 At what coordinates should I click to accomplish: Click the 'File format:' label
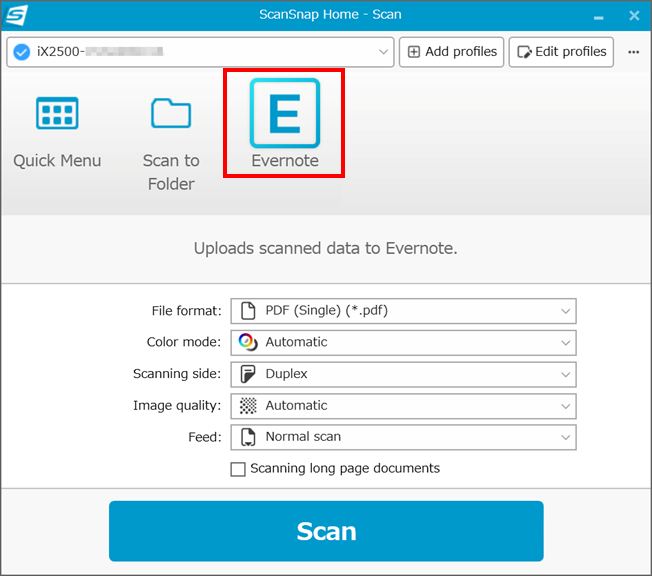point(186,311)
